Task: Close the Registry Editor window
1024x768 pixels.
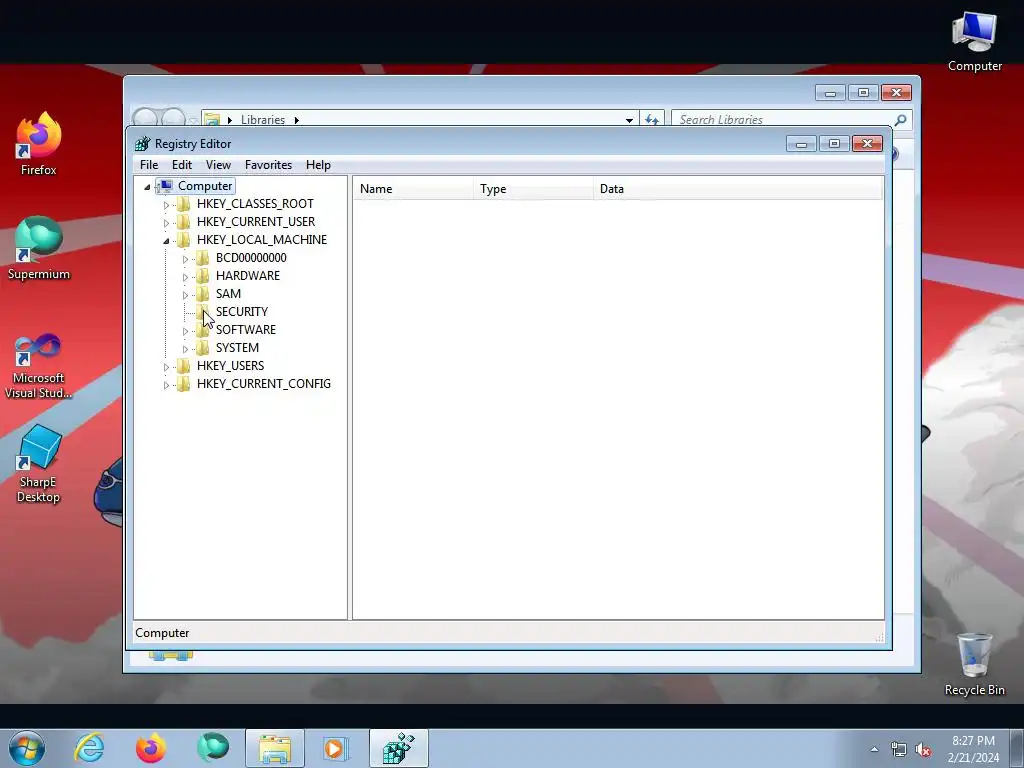Action: coord(867,144)
